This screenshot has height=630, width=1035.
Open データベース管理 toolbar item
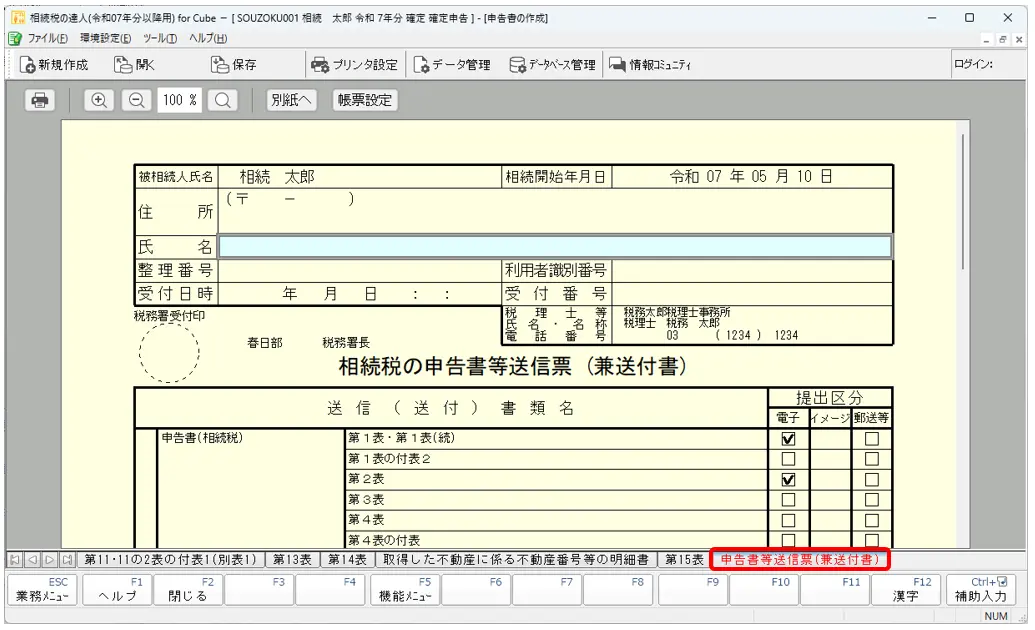coord(552,65)
